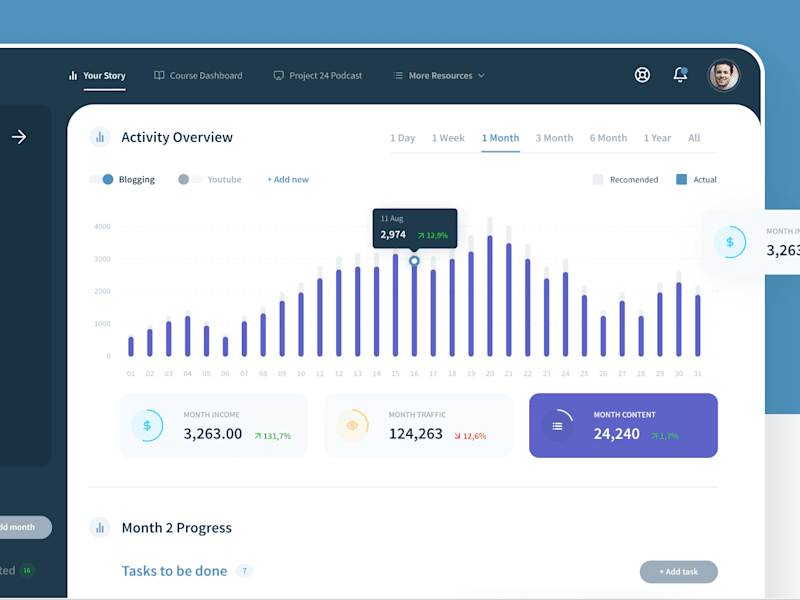800x600 pixels.
Task: Click the task count badge 7
Action: tap(244, 571)
